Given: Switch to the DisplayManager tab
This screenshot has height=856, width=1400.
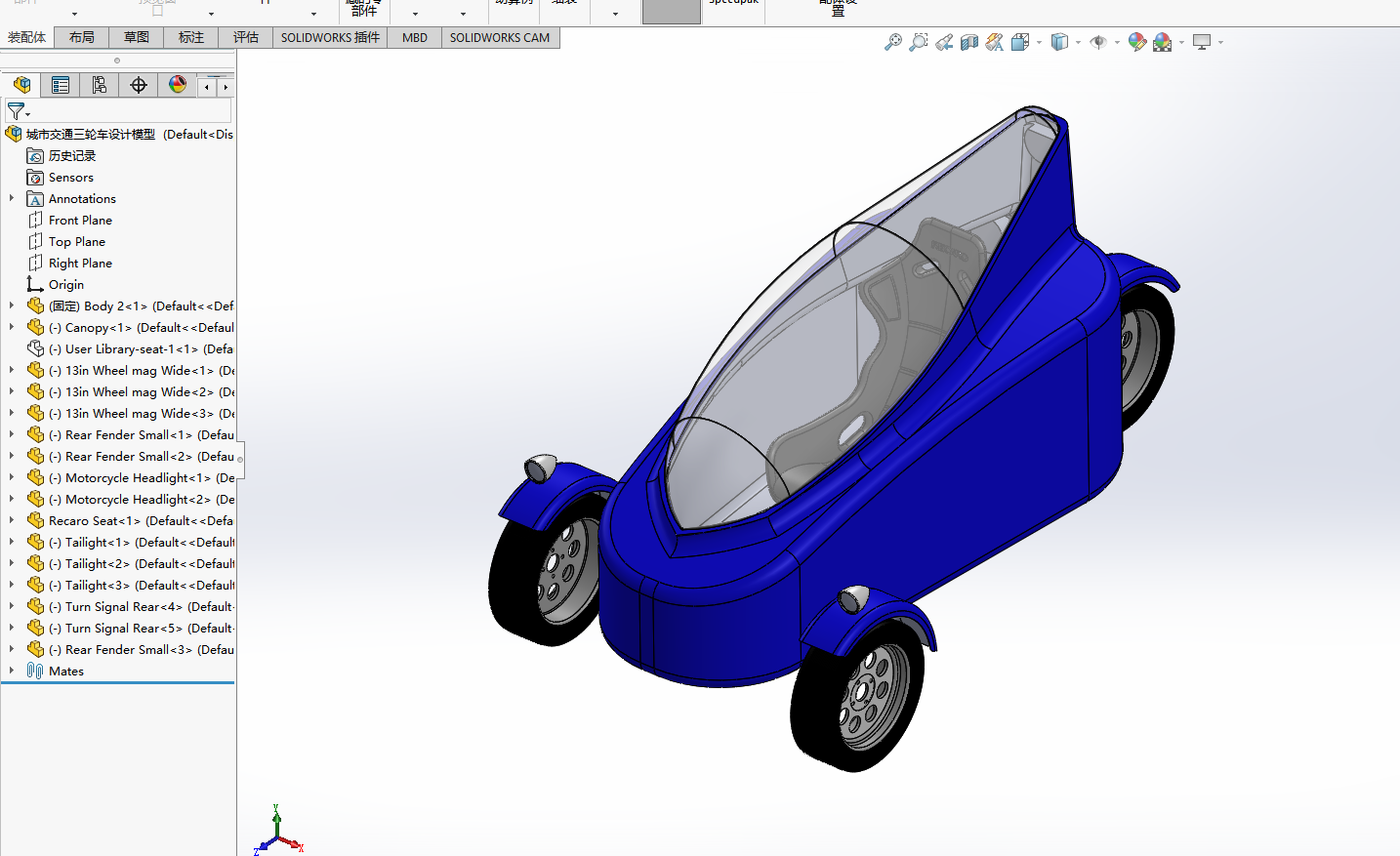Looking at the screenshot, I should pos(178,85).
